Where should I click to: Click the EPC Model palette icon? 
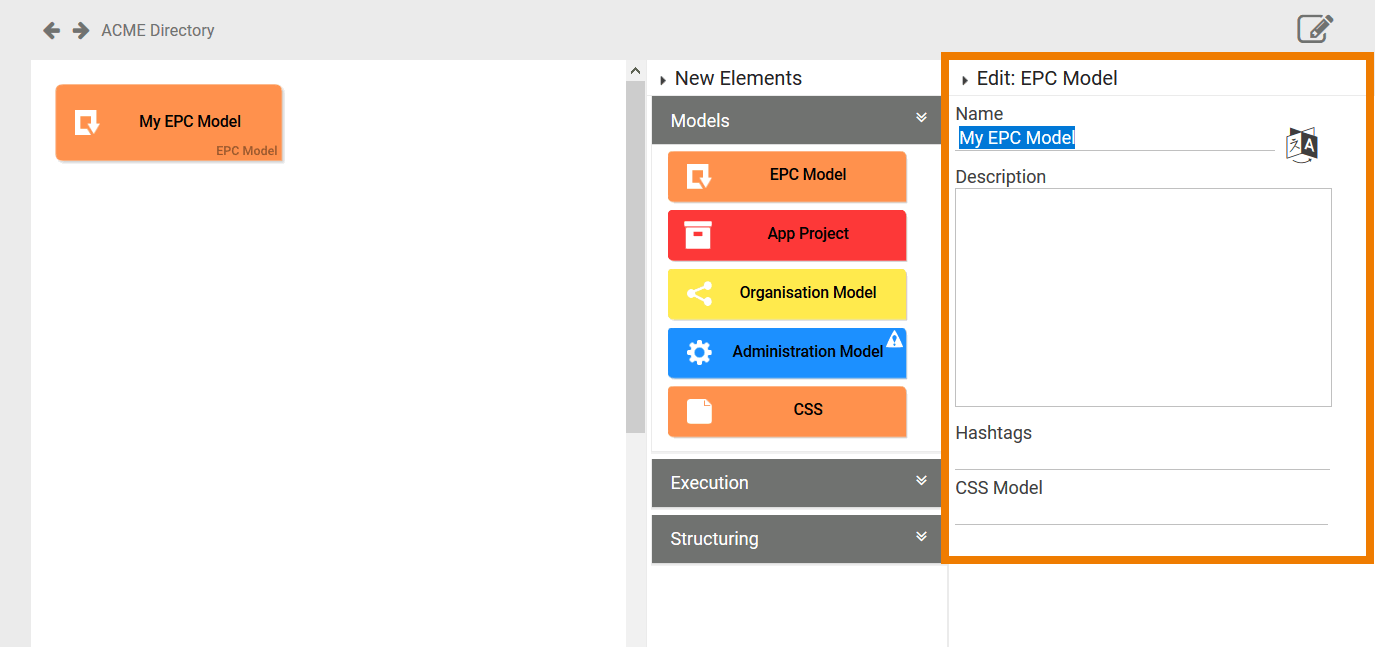click(699, 177)
